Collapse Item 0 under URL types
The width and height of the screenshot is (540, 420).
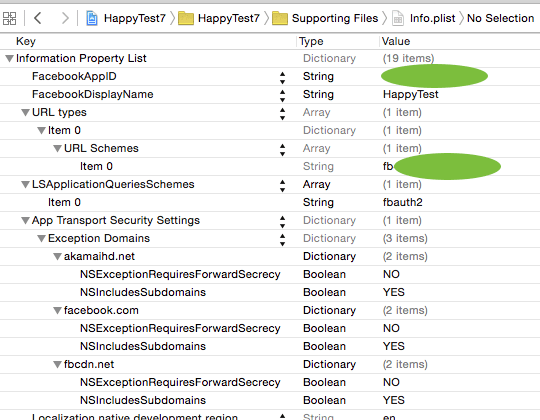(41, 130)
